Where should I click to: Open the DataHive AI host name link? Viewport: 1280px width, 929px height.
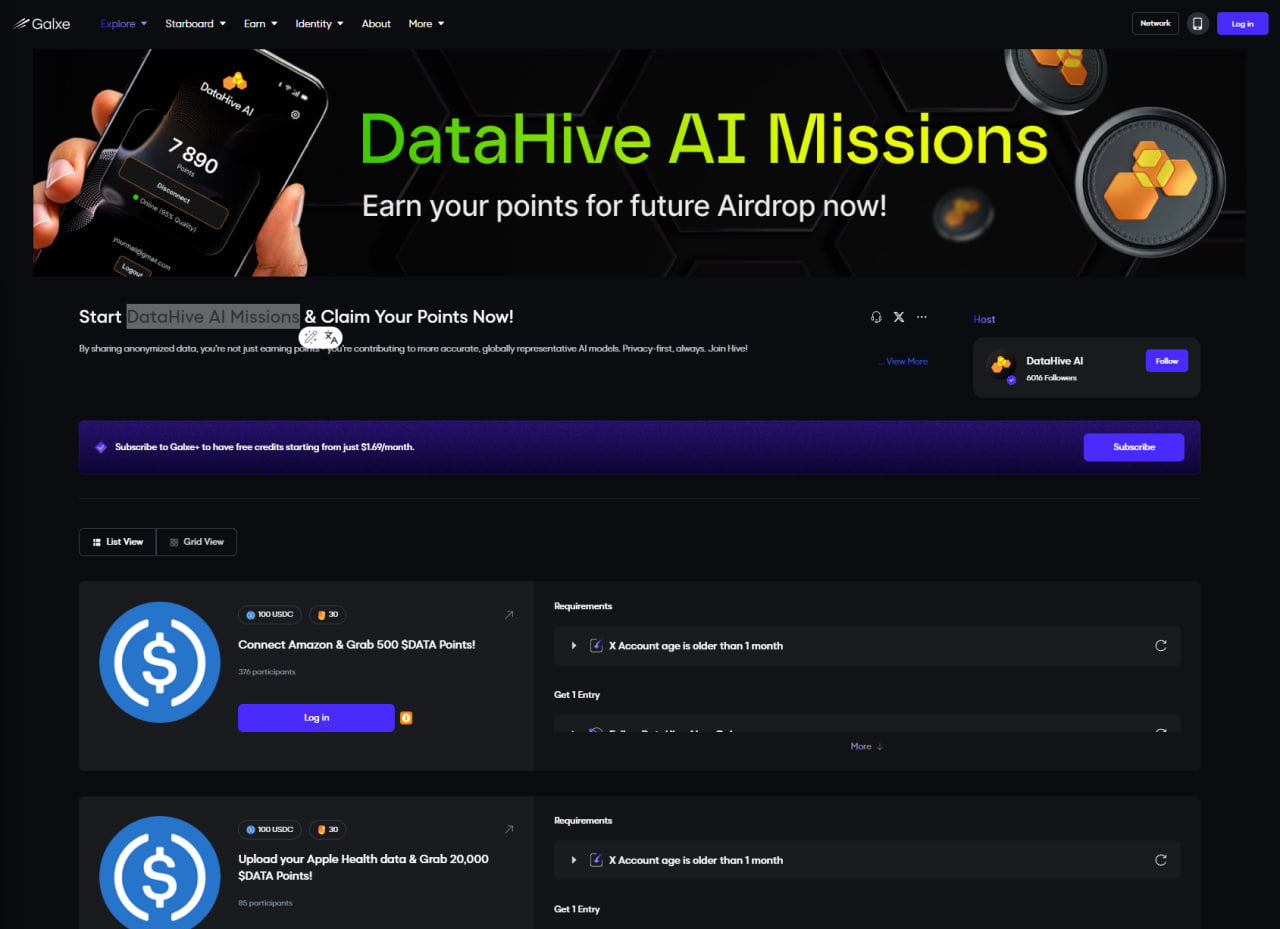tap(1054, 361)
